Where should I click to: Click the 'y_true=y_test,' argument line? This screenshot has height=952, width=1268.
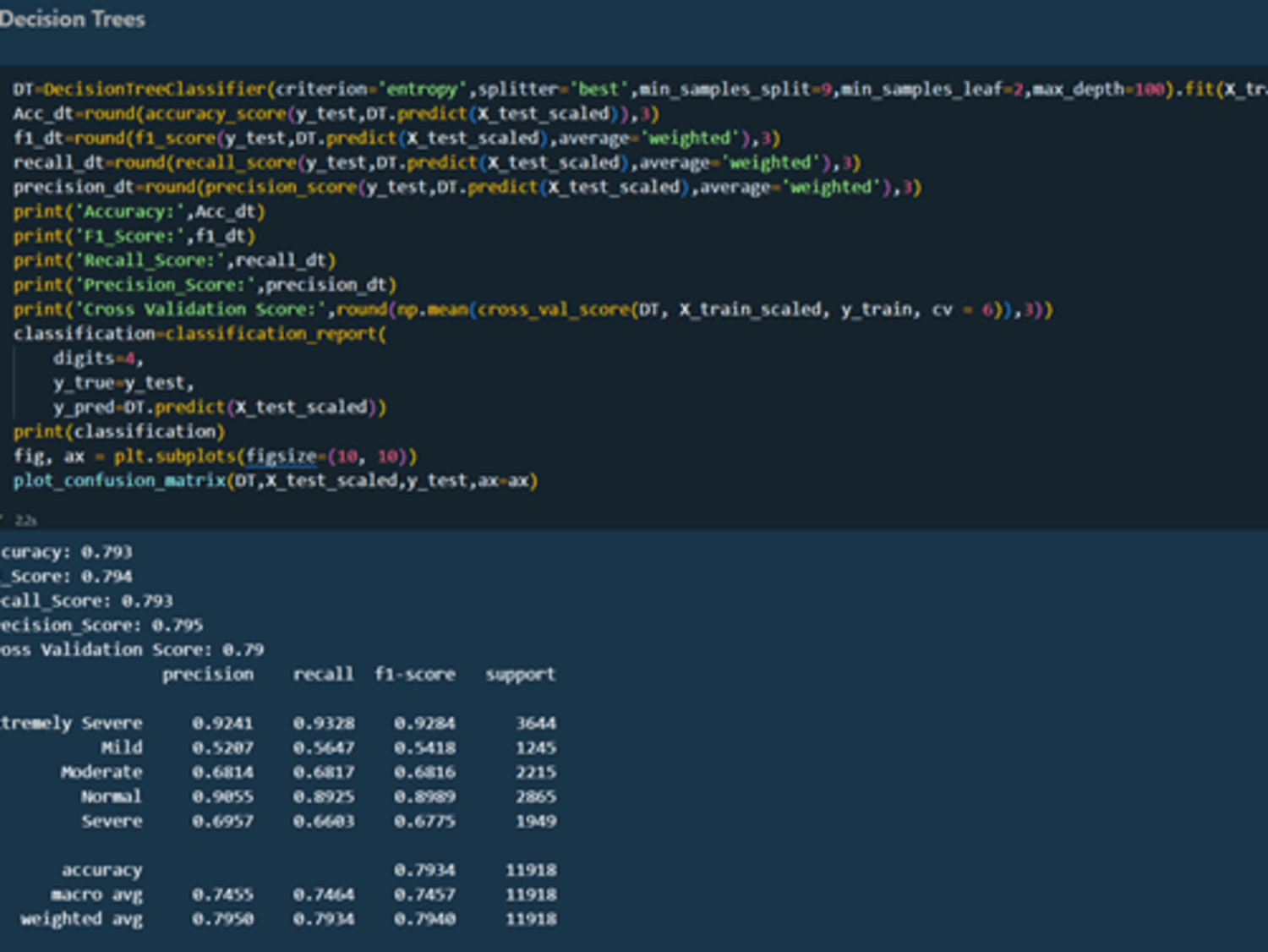coord(123,383)
